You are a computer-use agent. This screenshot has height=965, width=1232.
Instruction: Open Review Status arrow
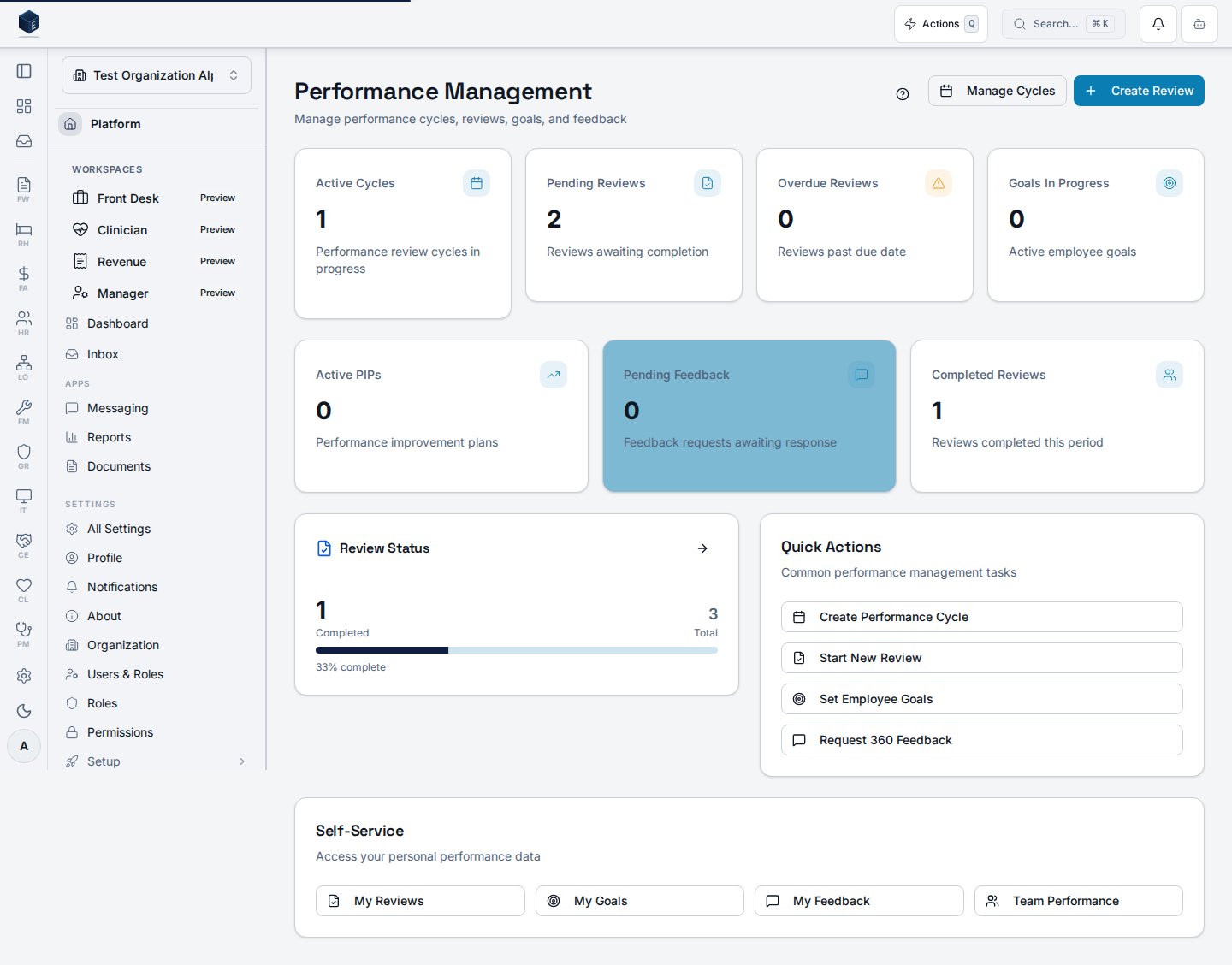(702, 548)
